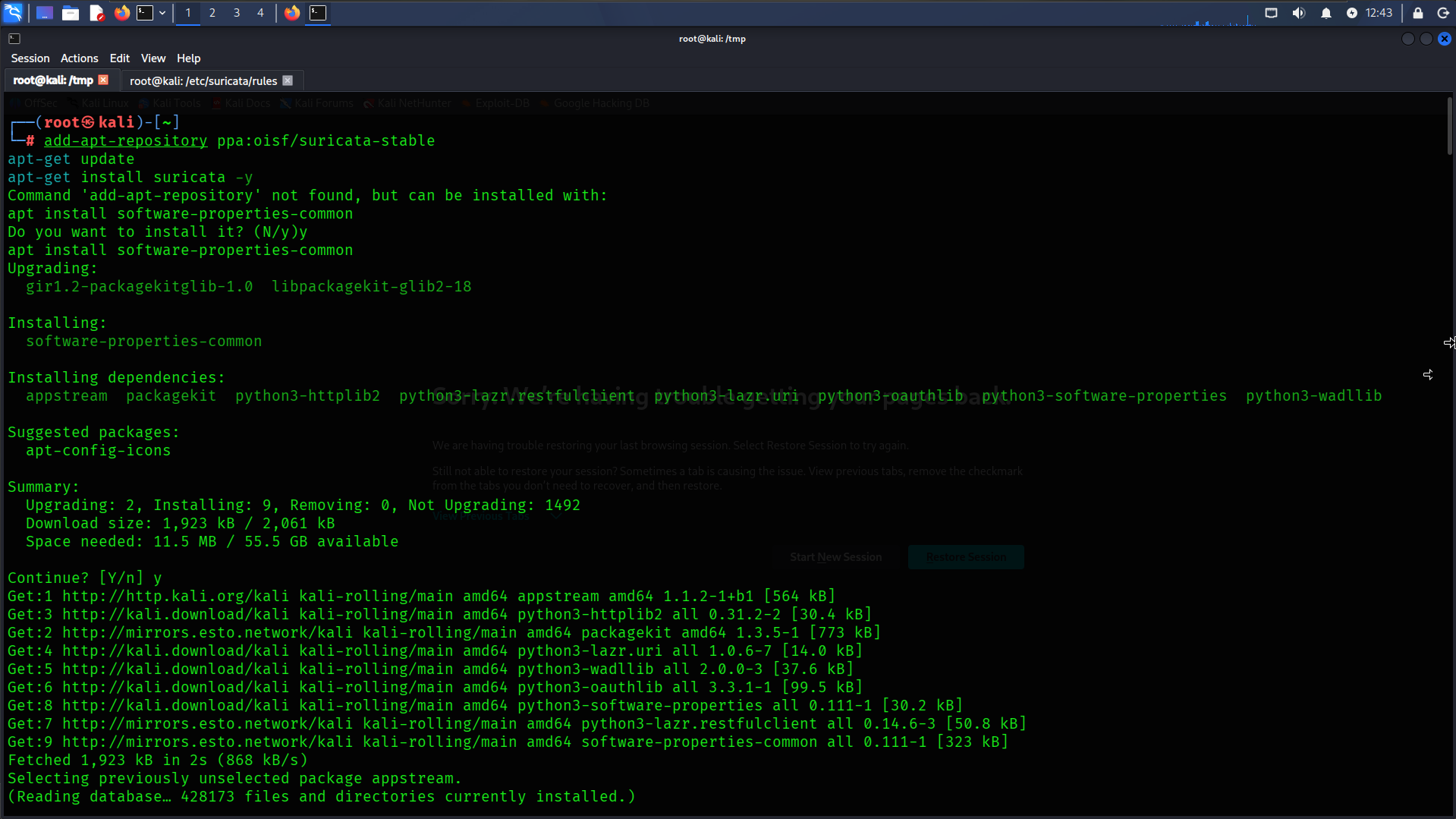Viewport: 1456px width, 819px height.
Task: Click python3-httplib2 in the dependencies list
Action: pos(308,396)
